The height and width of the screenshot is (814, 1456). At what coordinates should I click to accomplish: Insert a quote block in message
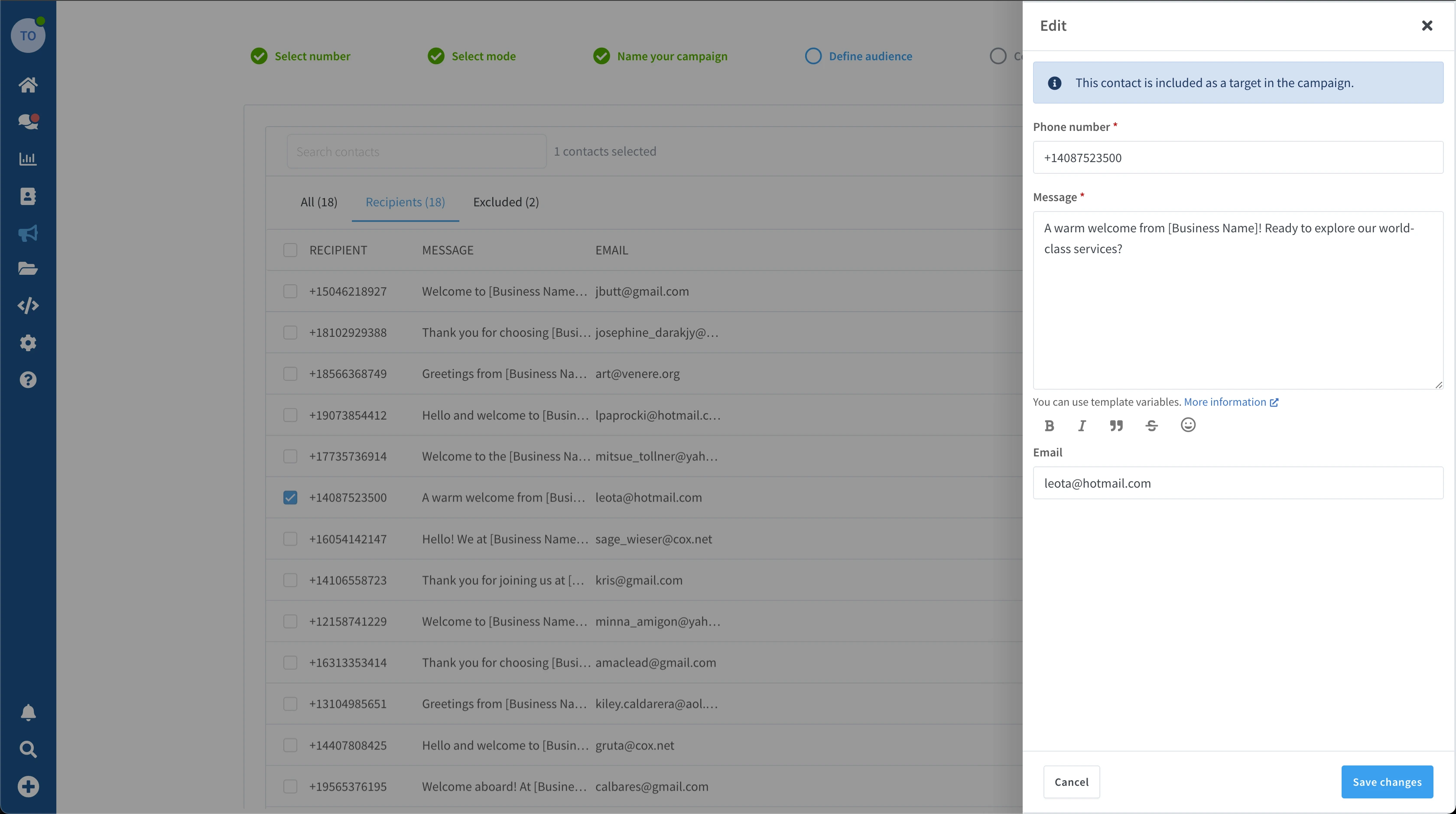pos(1116,426)
